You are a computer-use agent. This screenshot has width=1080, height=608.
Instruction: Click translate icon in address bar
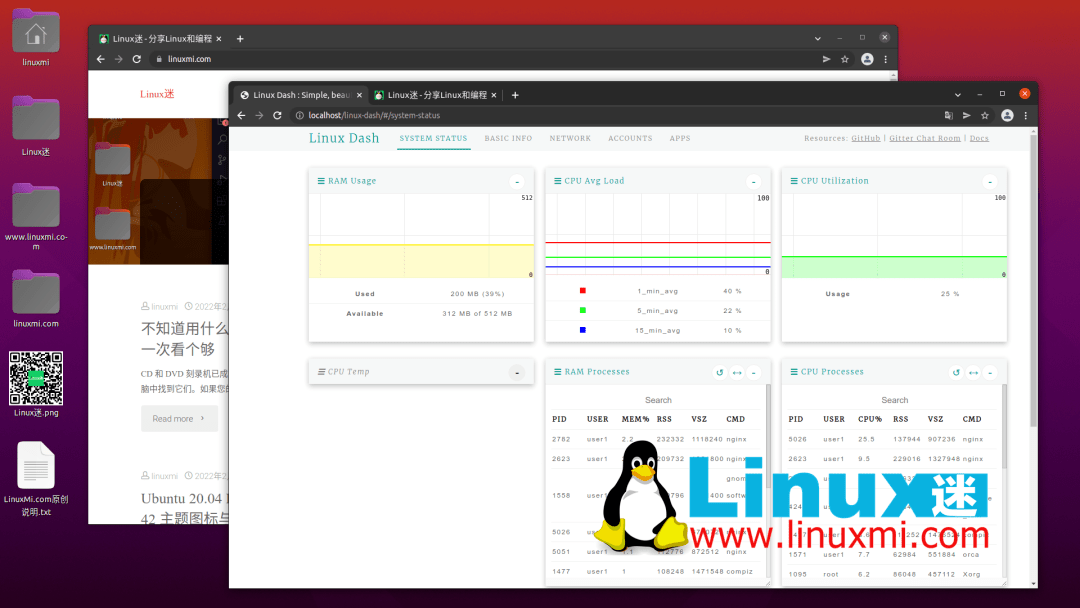coord(949,115)
